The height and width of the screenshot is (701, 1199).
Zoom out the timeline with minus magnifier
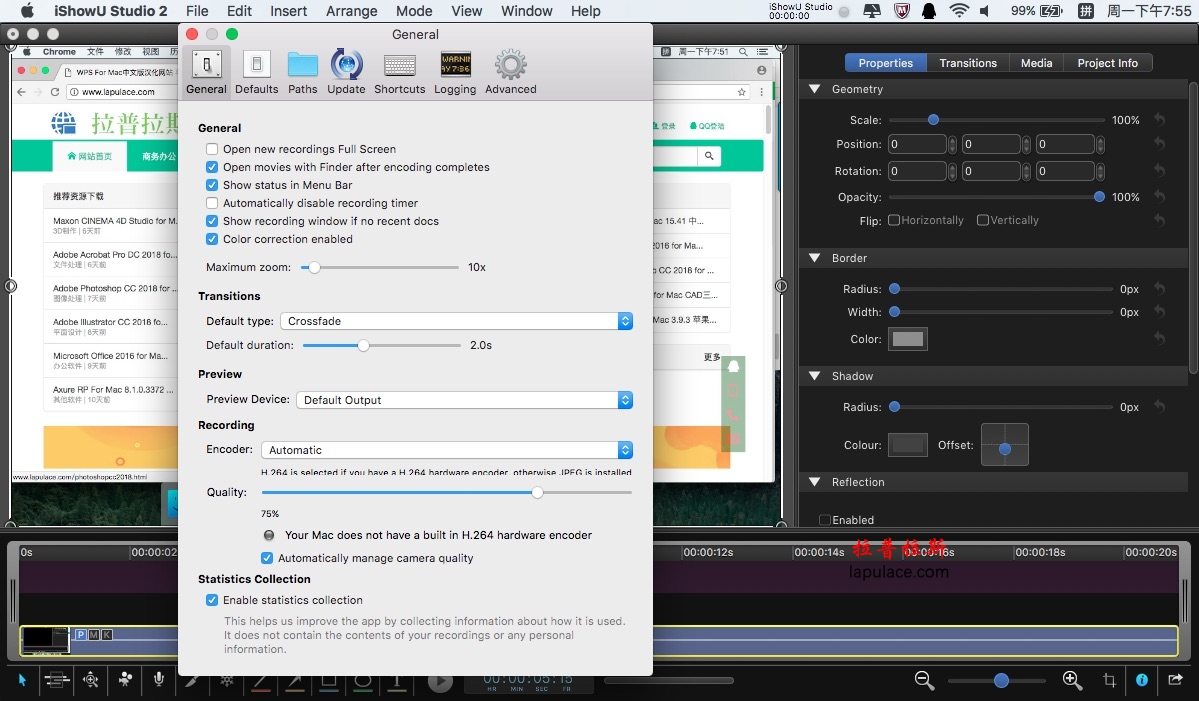(x=924, y=680)
